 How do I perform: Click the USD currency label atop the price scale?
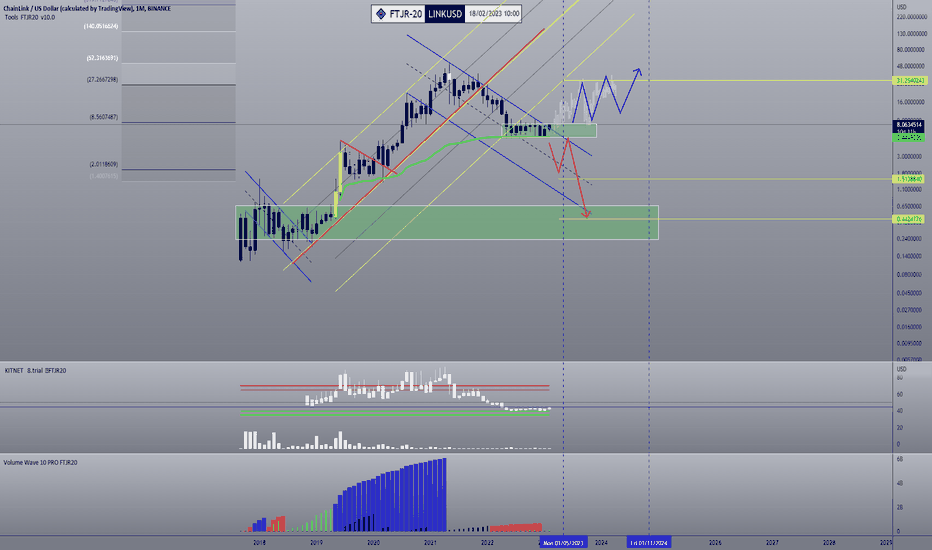click(x=902, y=7)
